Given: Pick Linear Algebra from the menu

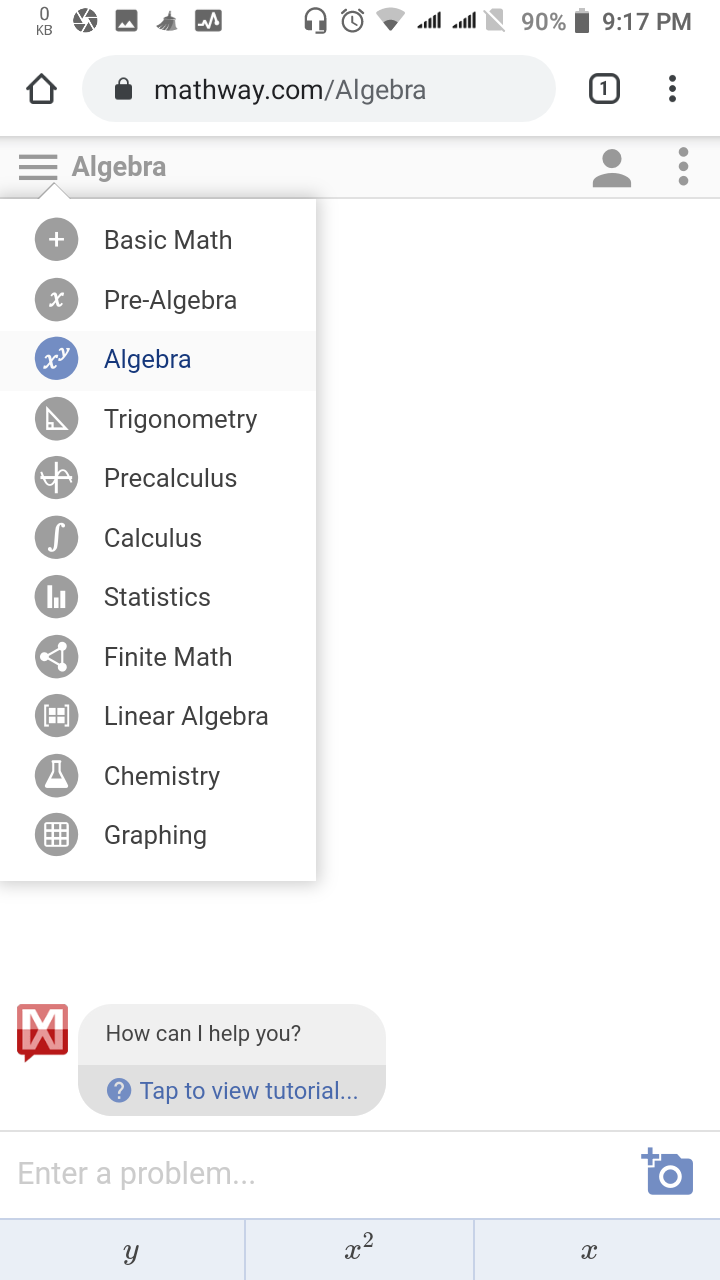Looking at the screenshot, I should [186, 716].
